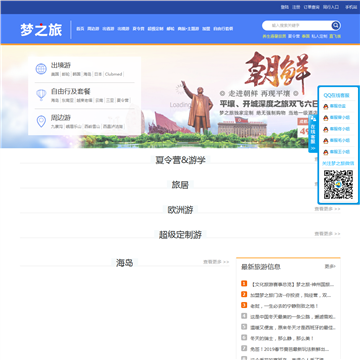Click the 关注梦之旅微信 label
Screen dimensions: 360x360
coord(338,163)
